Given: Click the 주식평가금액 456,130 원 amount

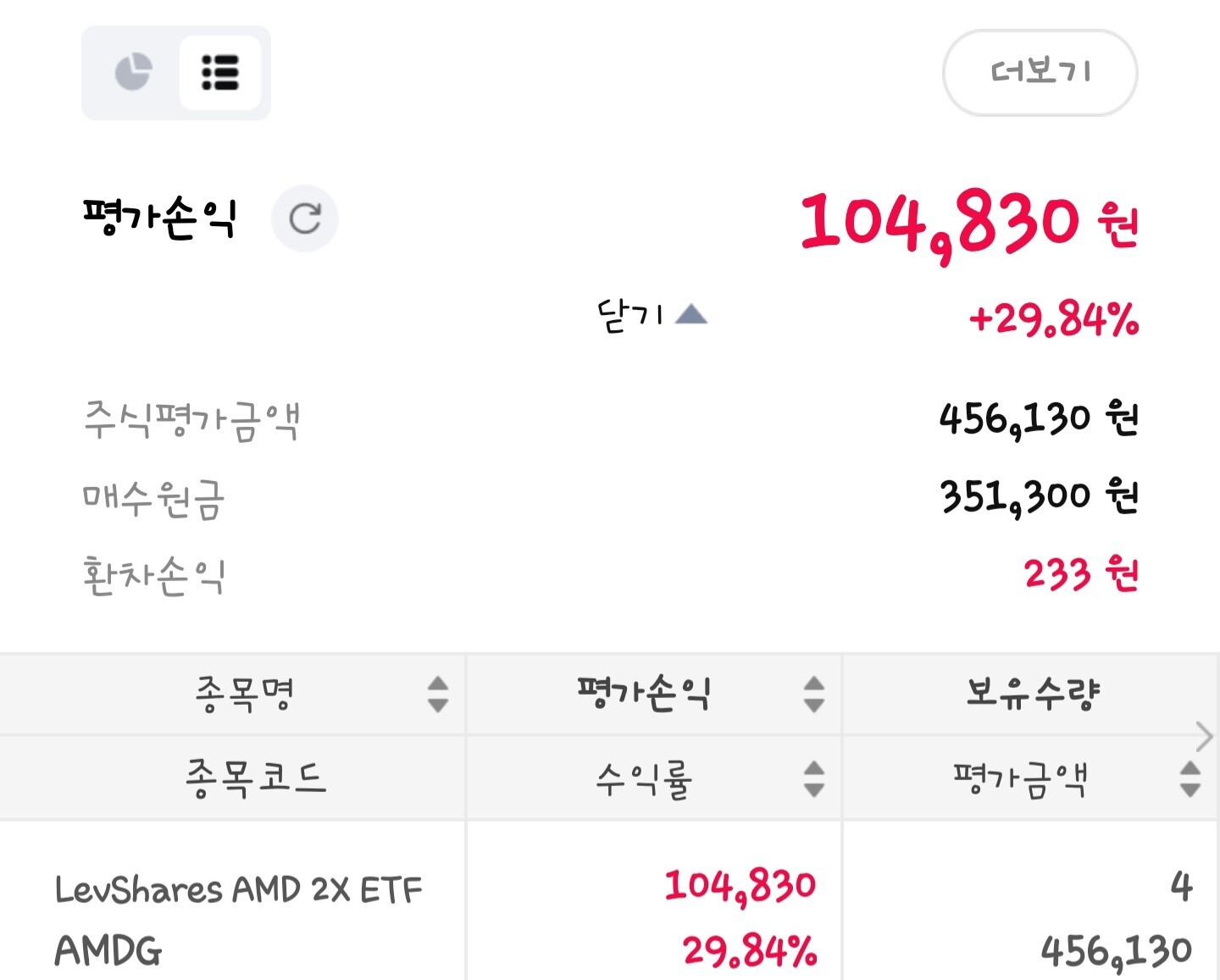Looking at the screenshot, I should point(1039,419).
